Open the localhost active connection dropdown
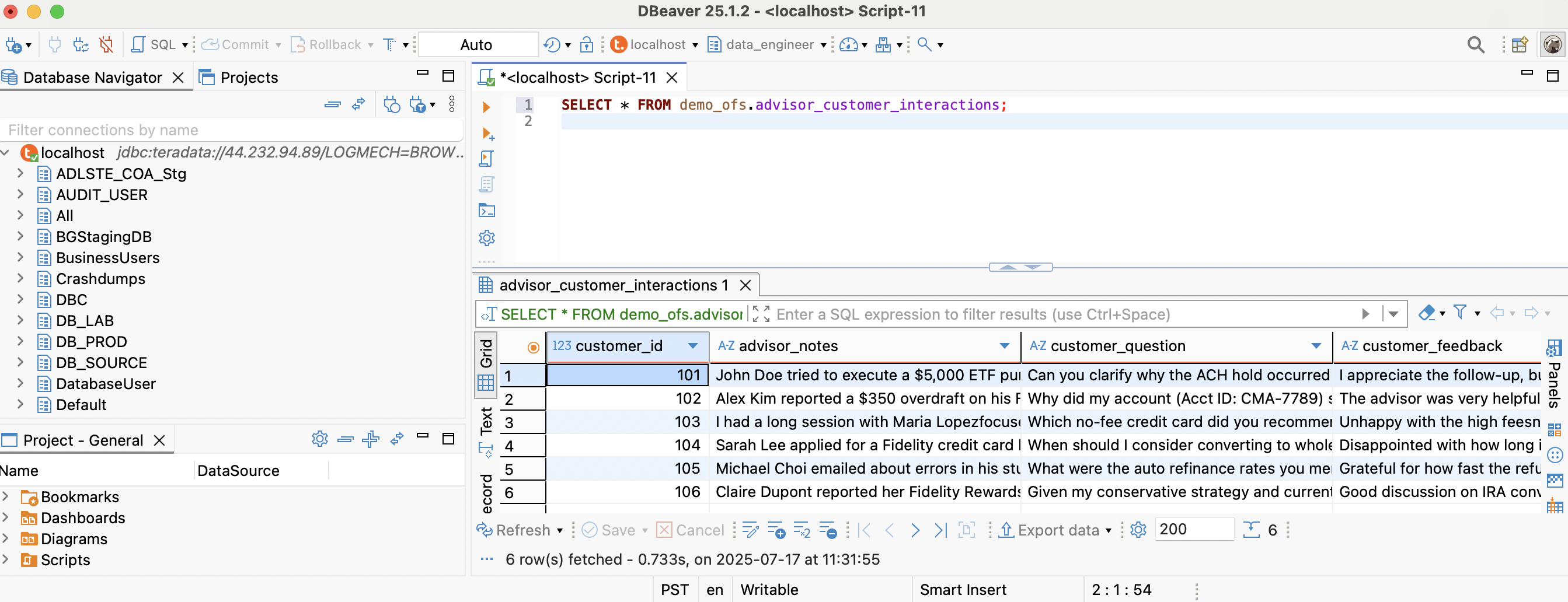 655,45
